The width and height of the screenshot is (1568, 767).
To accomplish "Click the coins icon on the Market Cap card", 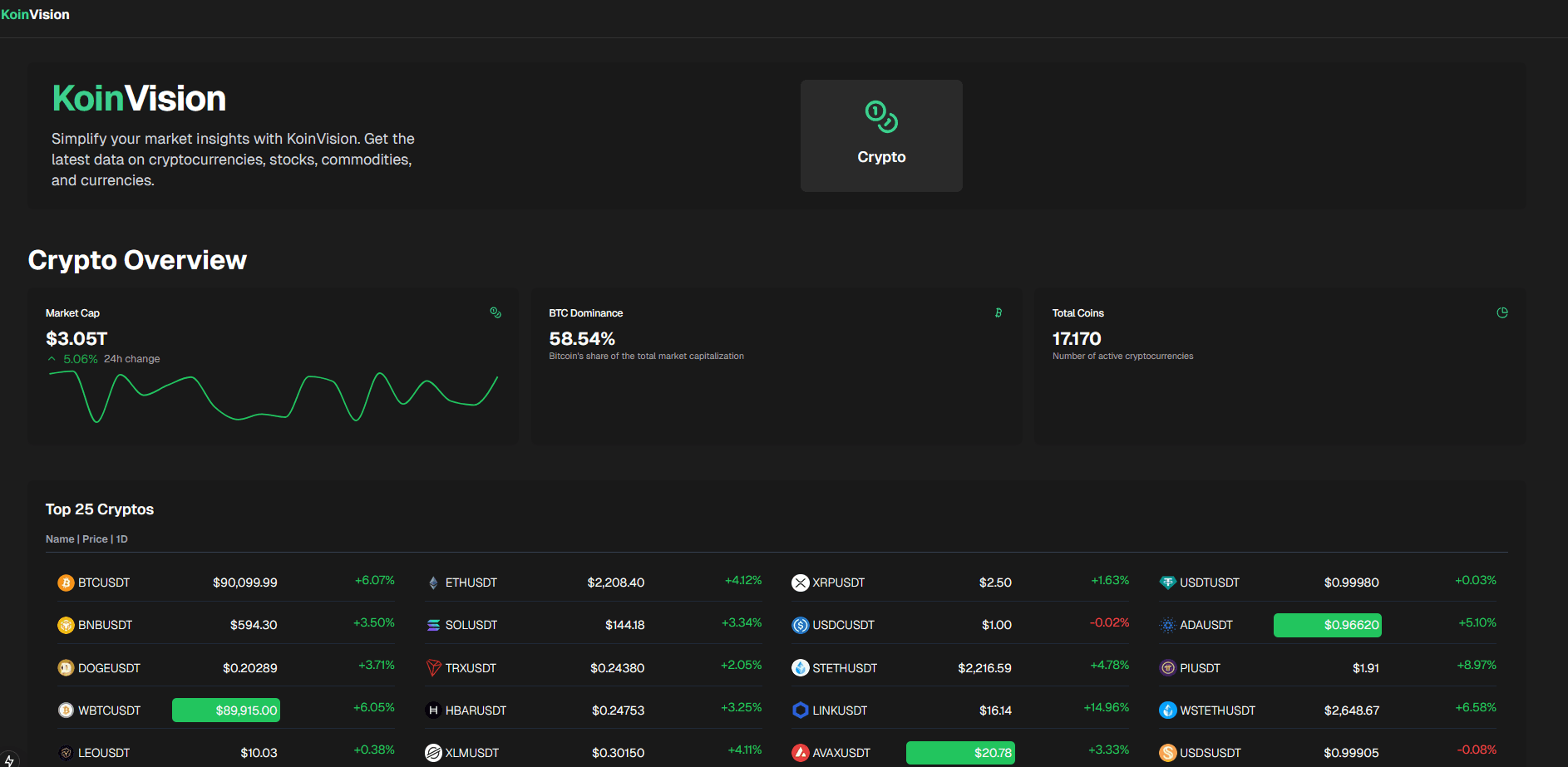I will coord(496,312).
